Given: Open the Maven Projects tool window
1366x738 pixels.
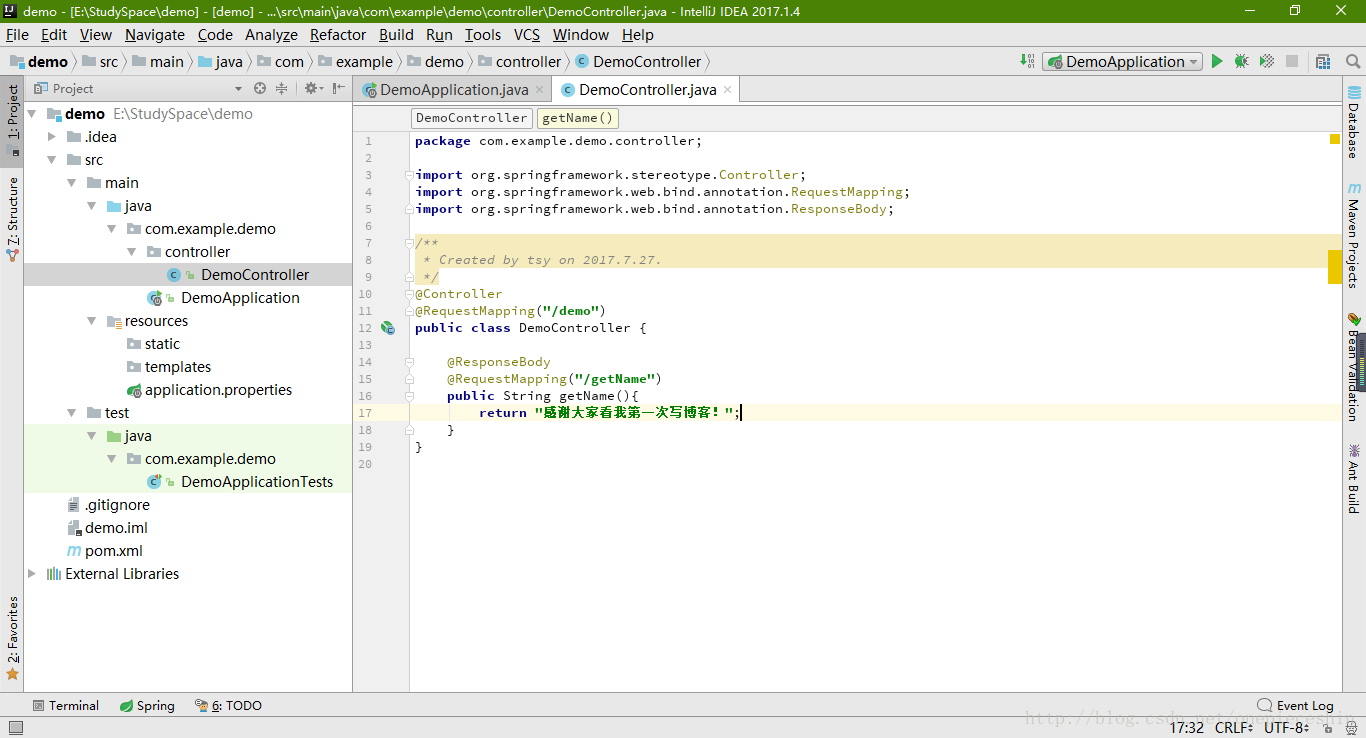Looking at the screenshot, I should [x=1353, y=235].
